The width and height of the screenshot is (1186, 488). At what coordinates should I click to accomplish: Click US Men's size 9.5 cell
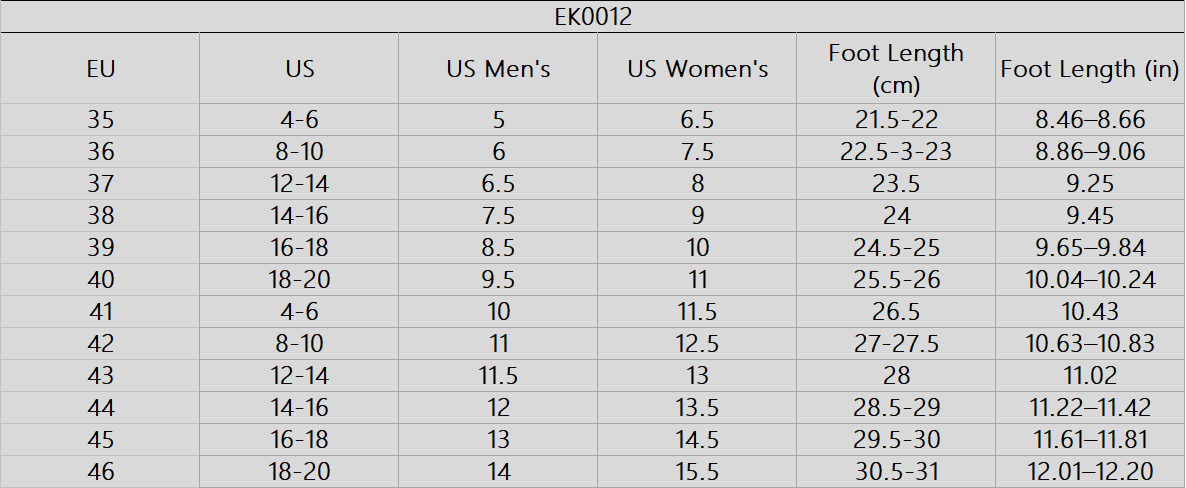[x=498, y=280]
